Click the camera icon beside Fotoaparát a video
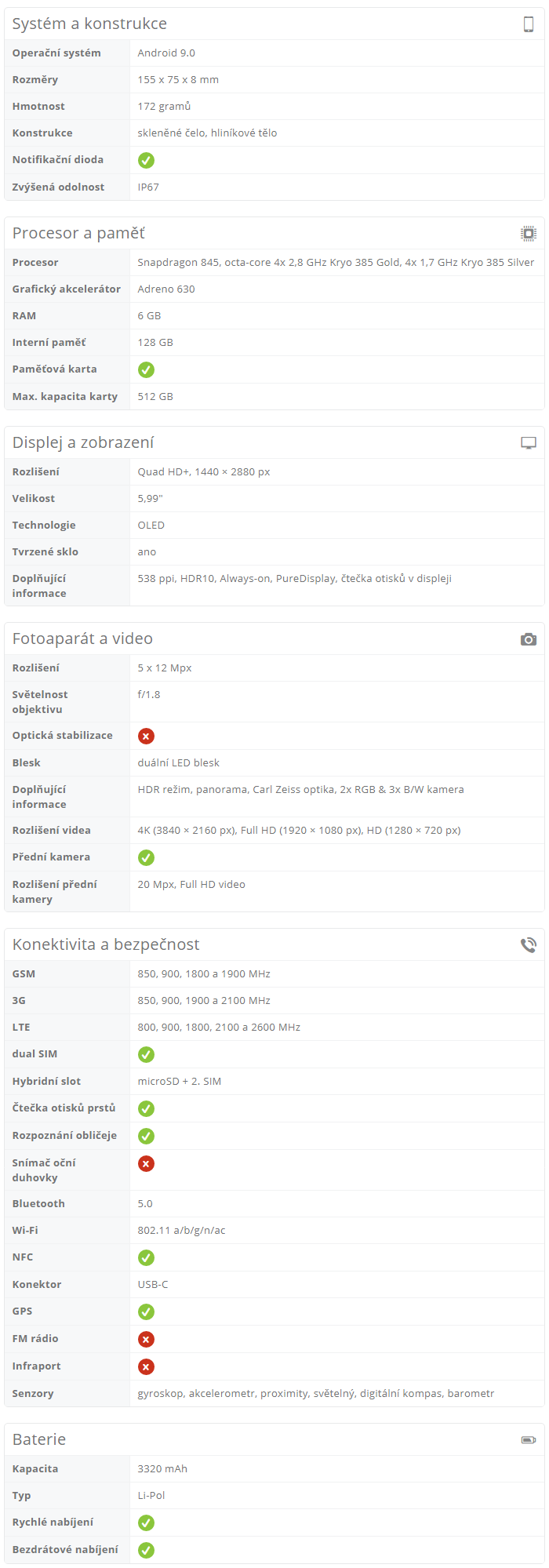549x1568 pixels. pos(529,639)
